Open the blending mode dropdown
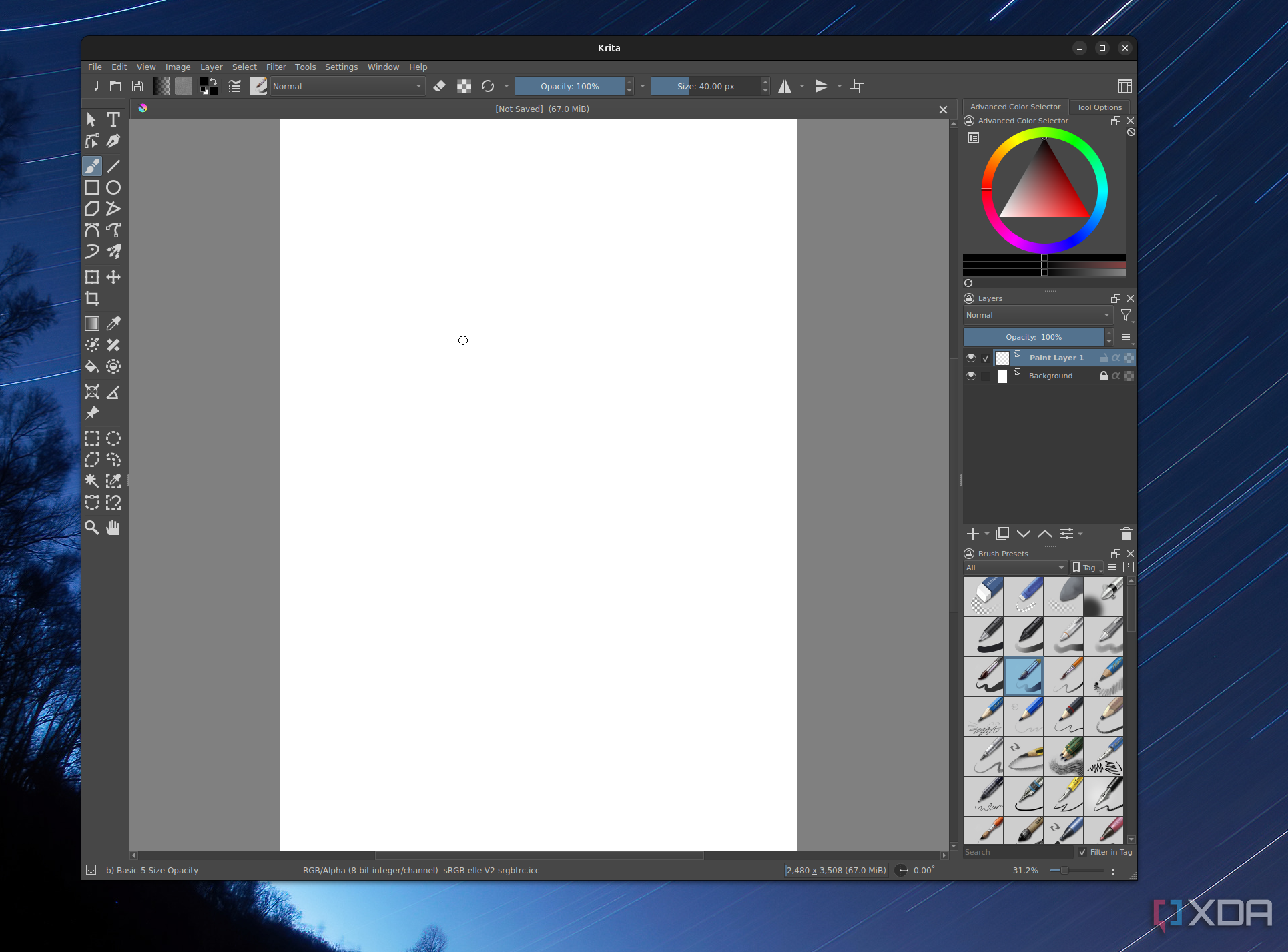 point(350,86)
